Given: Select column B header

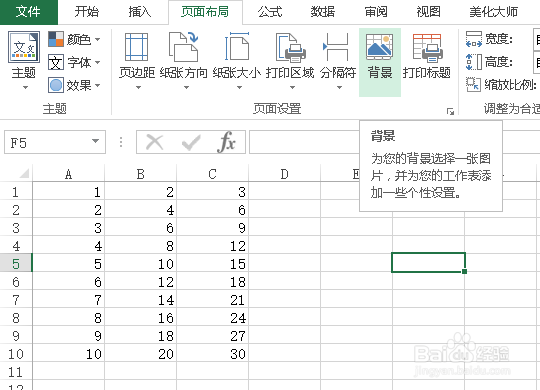Looking at the screenshot, I should tap(141, 174).
